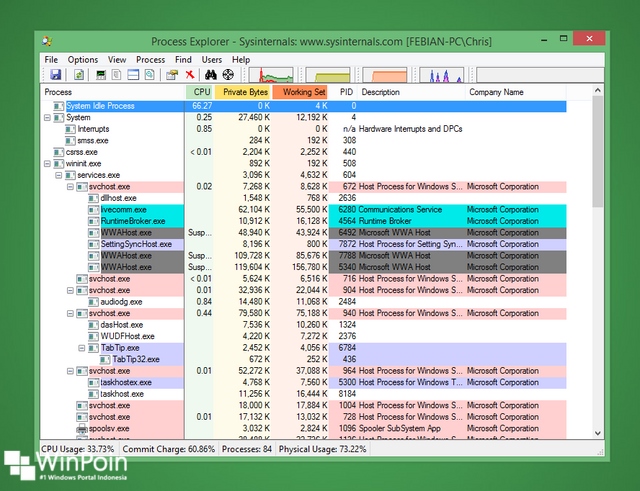
Task: Sort by the Description column header
Action: [411, 92]
